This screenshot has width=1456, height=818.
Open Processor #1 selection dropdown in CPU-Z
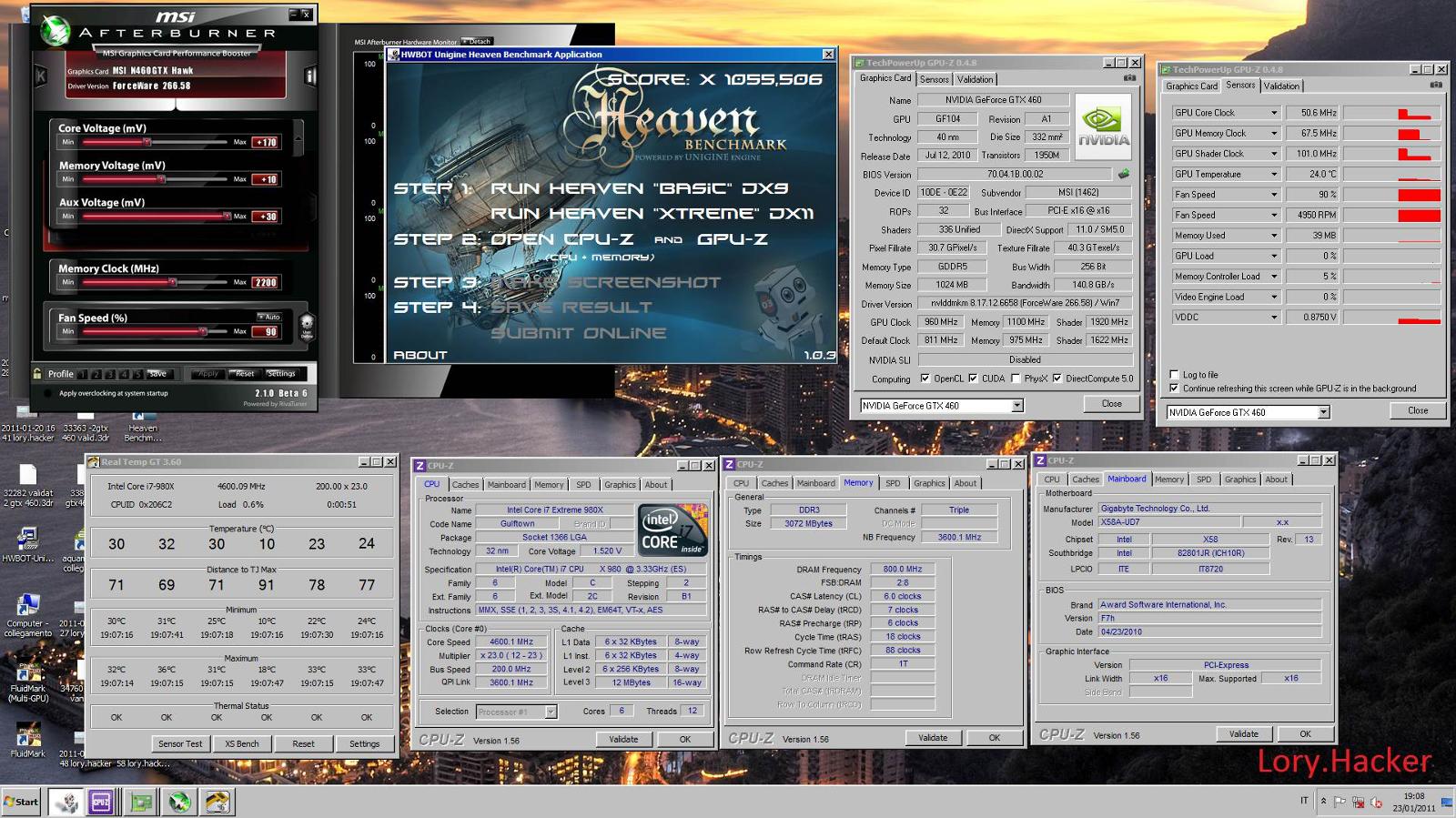coord(551,712)
